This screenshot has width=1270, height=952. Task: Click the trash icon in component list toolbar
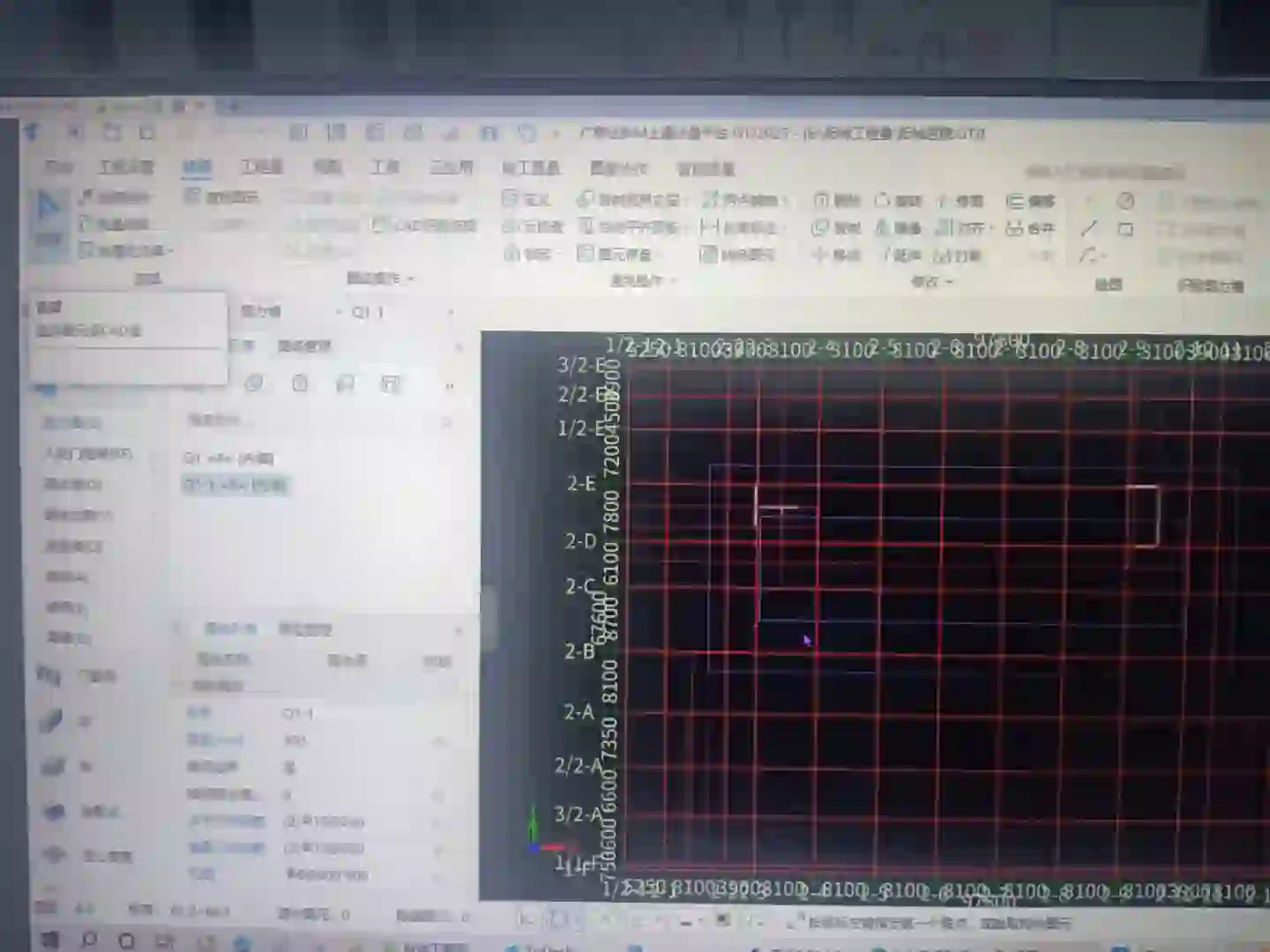pos(300,383)
